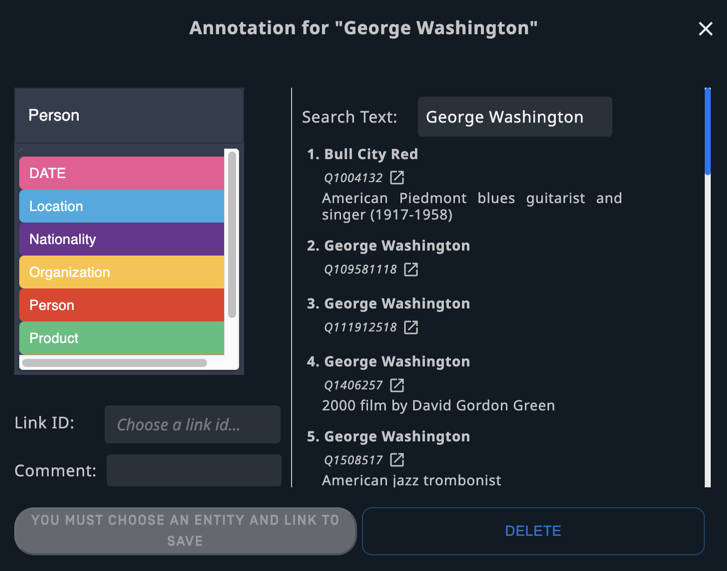
Task: Pick the Organization entity label
Action: [x=121, y=272]
